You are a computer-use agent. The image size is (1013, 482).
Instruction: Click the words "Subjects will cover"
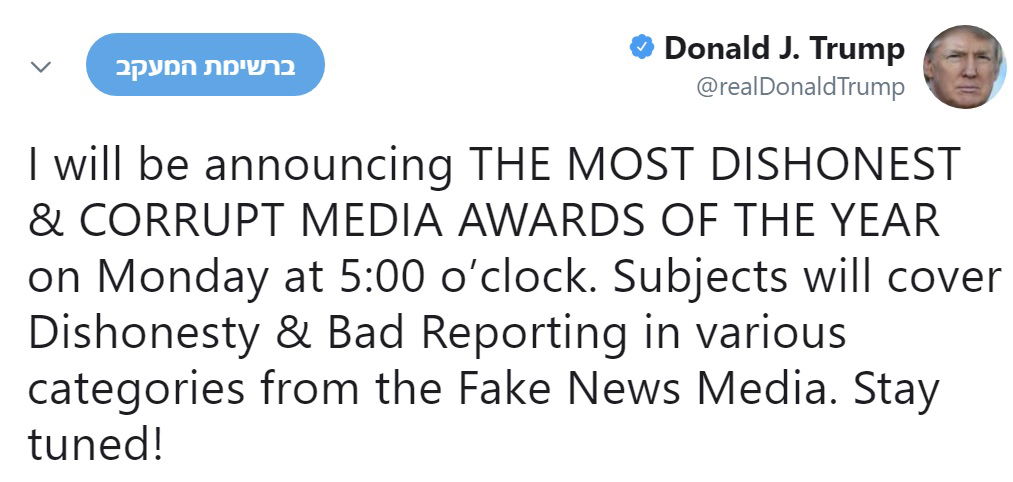coord(807,275)
